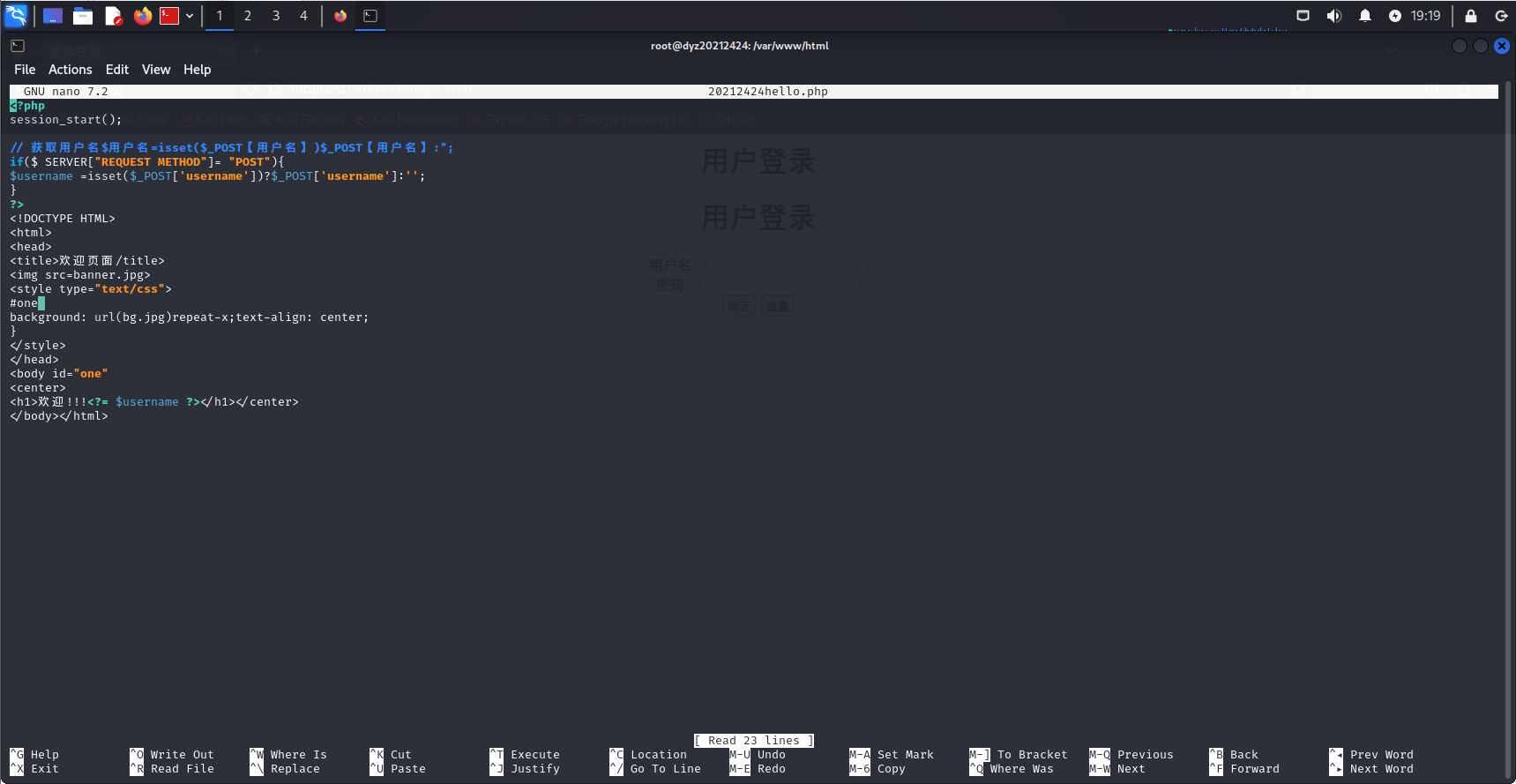Viewport: 1516px width, 784px height.
Task: Switch to workspace 2
Action: coord(248,16)
